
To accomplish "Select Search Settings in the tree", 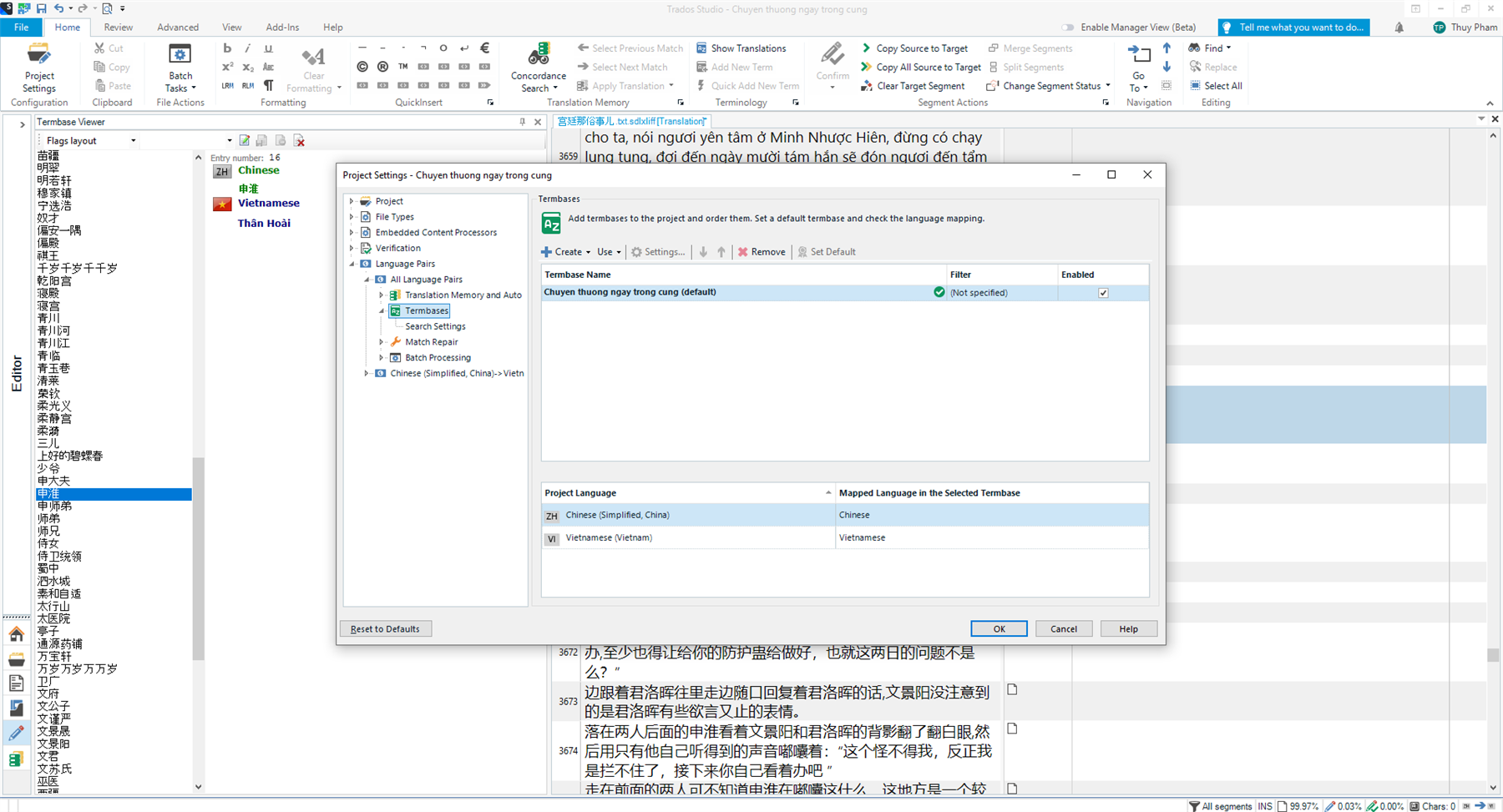I will pos(435,326).
